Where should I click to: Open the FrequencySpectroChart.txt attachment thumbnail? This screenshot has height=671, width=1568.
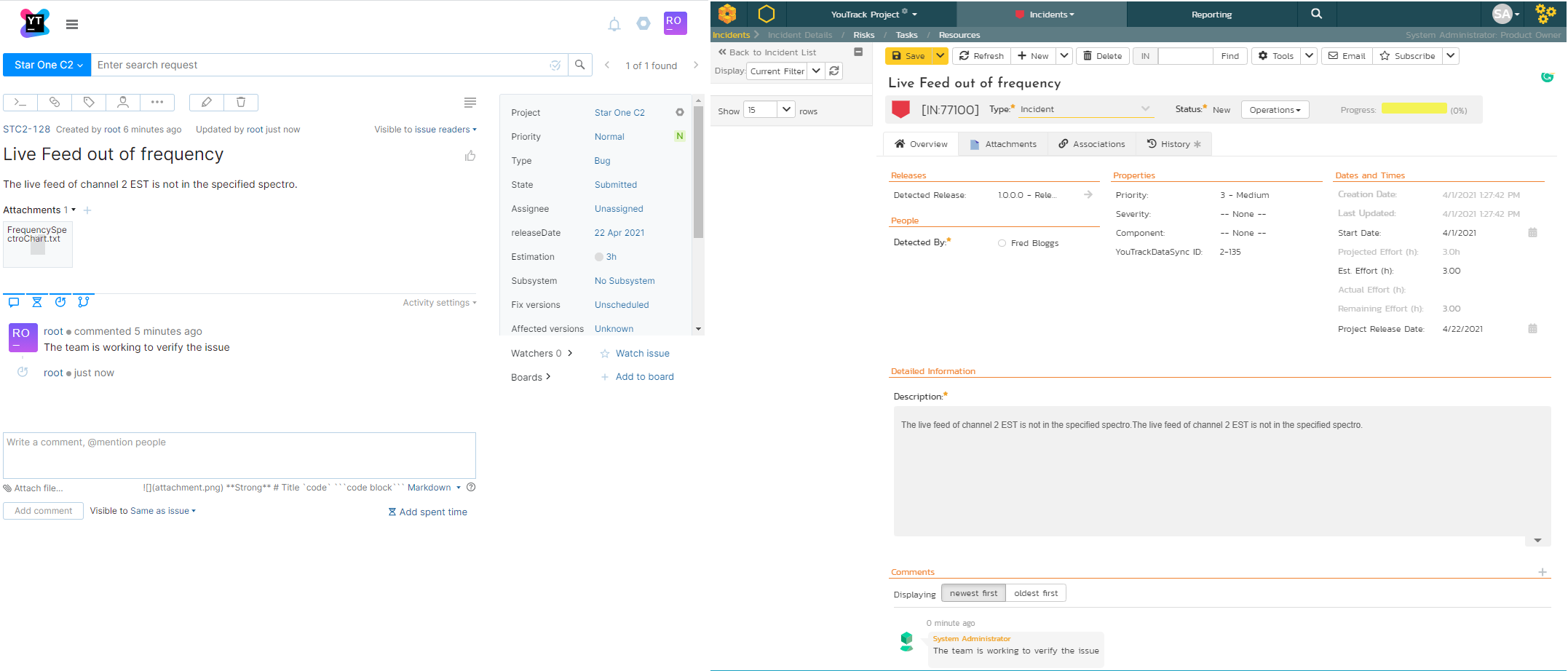tap(38, 245)
